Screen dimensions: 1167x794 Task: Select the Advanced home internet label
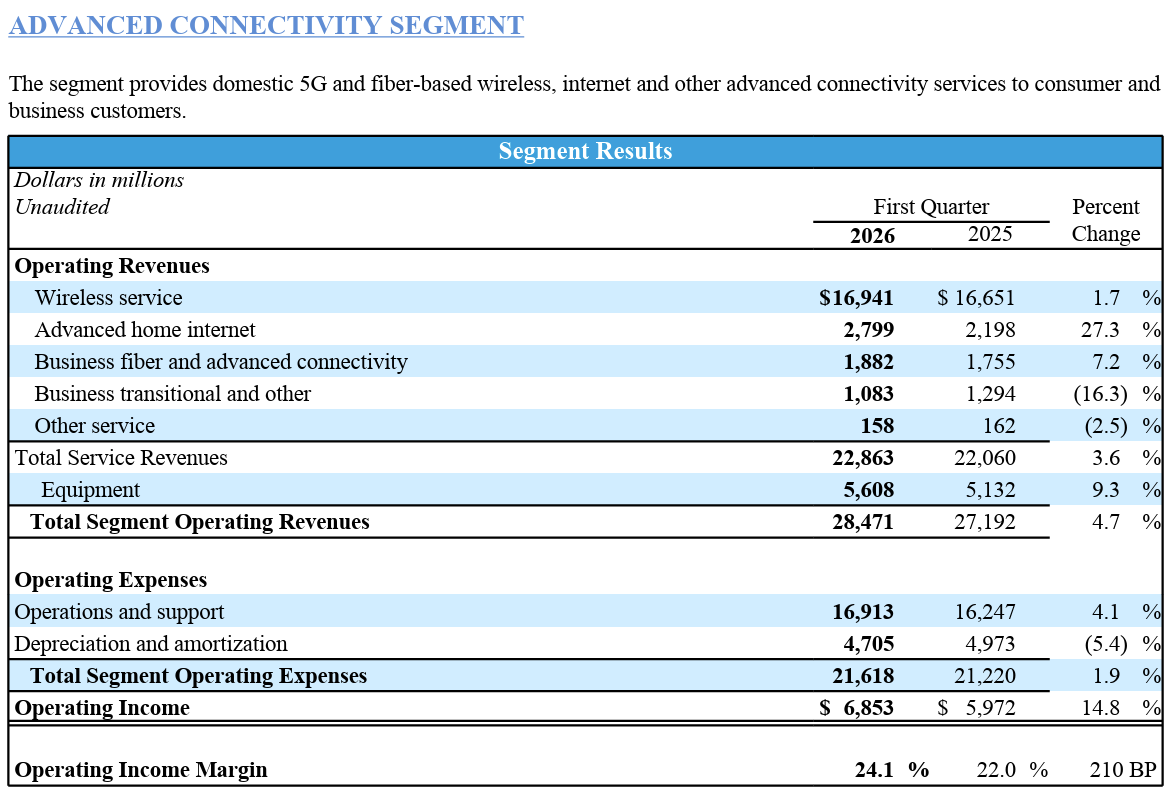point(145,330)
